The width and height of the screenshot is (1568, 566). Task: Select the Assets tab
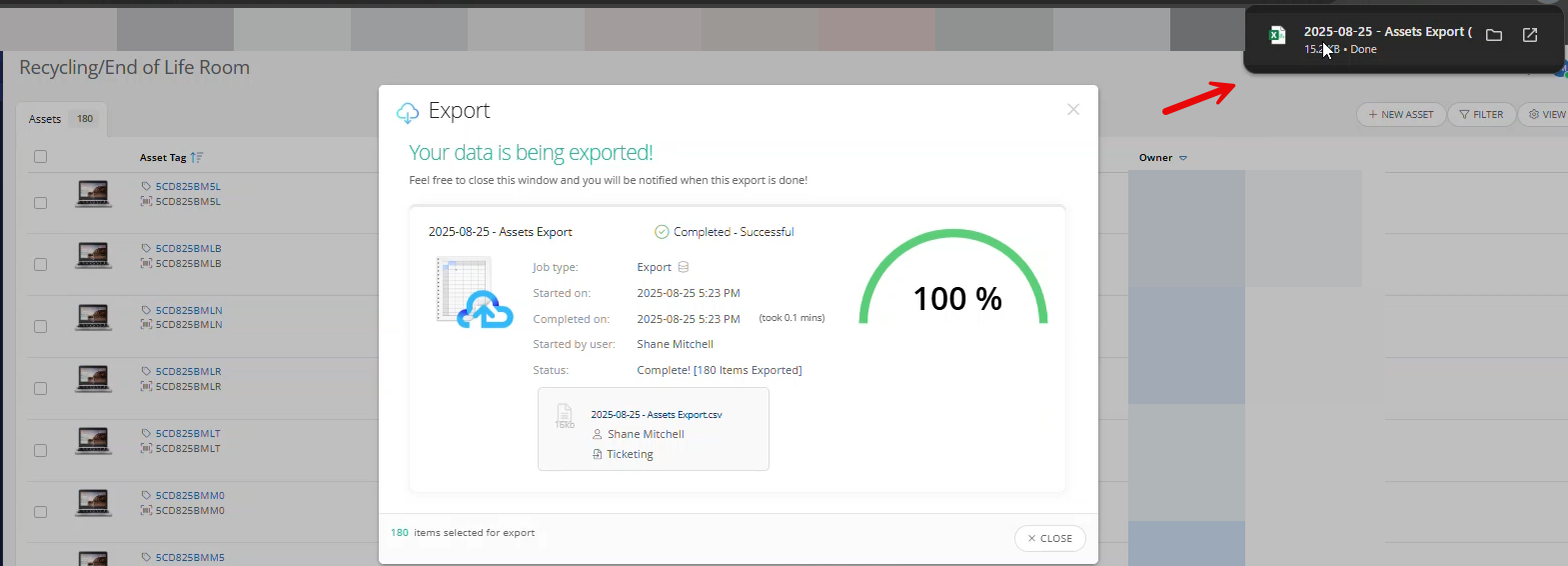pos(45,119)
